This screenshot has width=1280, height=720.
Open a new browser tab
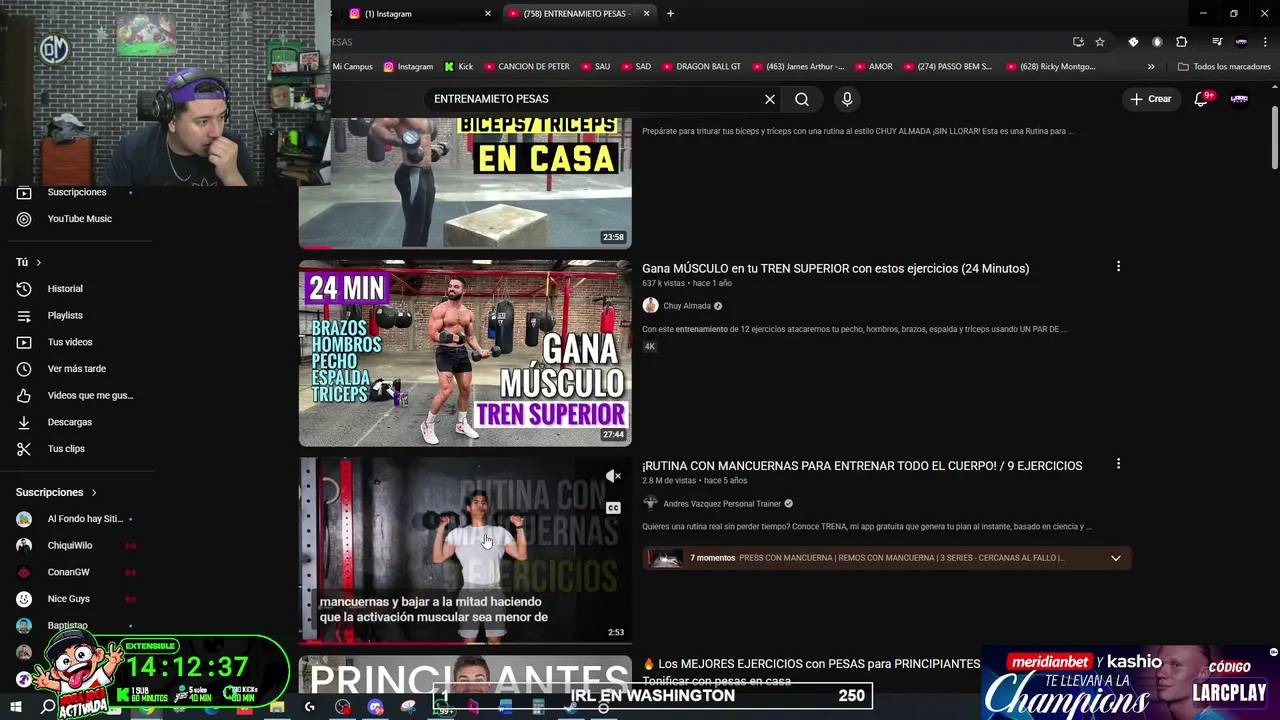coord(670,14)
